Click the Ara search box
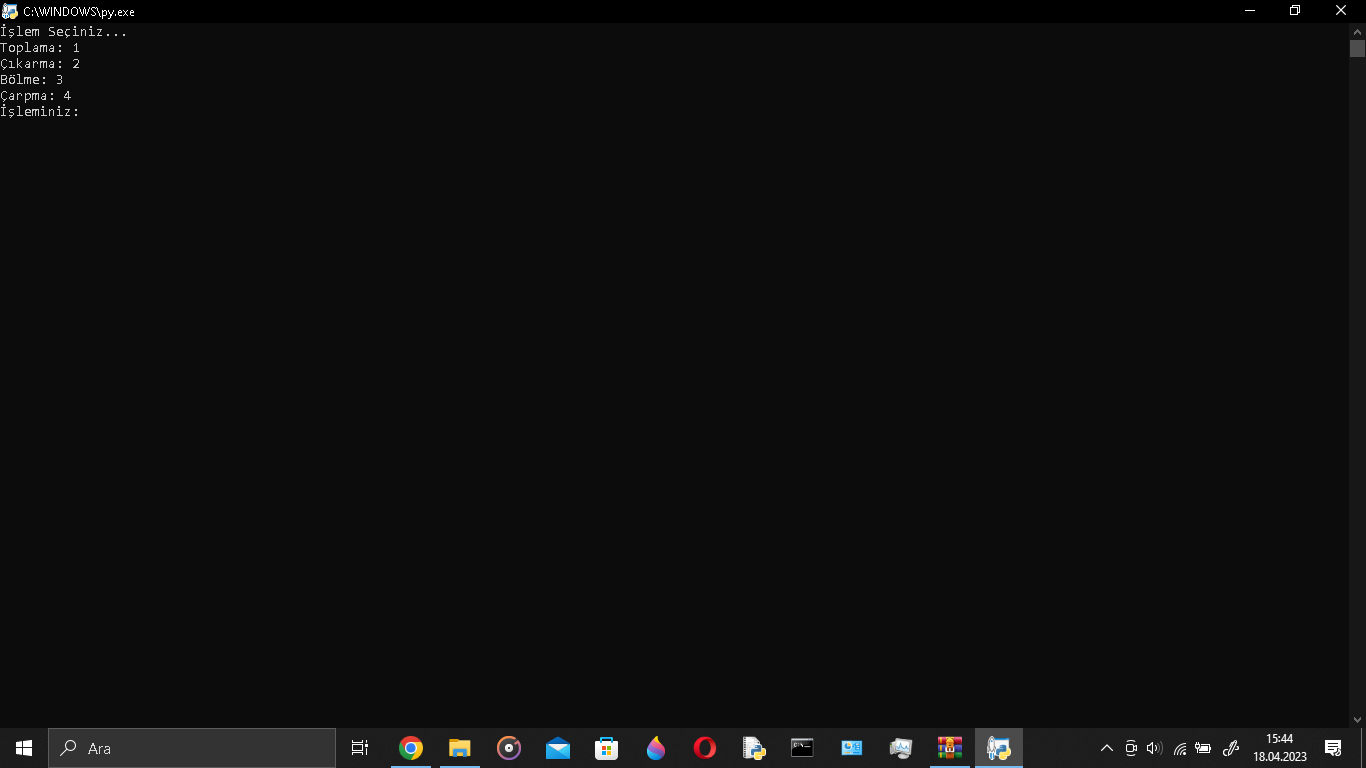Image resolution: width=1366 pixels, height=768 pixels. click(192, 748)
